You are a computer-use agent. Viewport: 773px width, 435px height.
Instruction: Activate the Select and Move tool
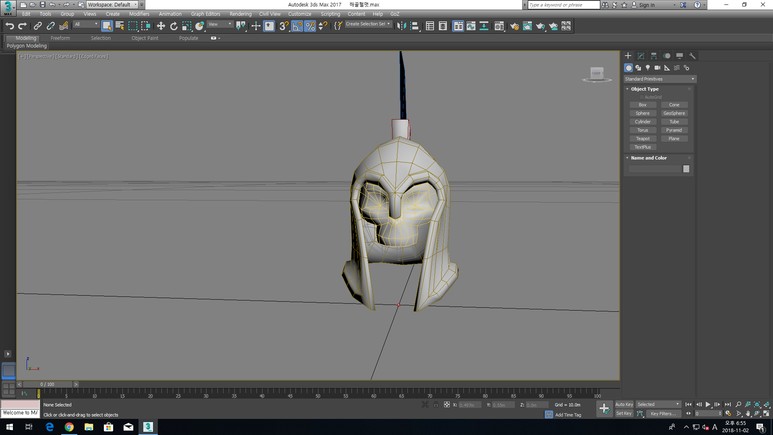(160, 26)
